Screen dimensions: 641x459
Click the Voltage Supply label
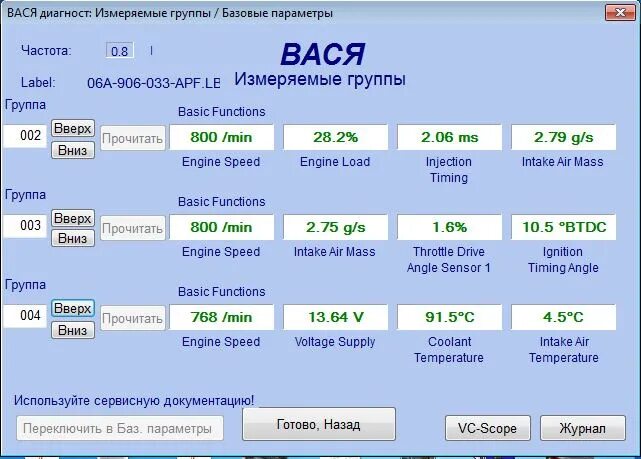click(x=335, y=342)
